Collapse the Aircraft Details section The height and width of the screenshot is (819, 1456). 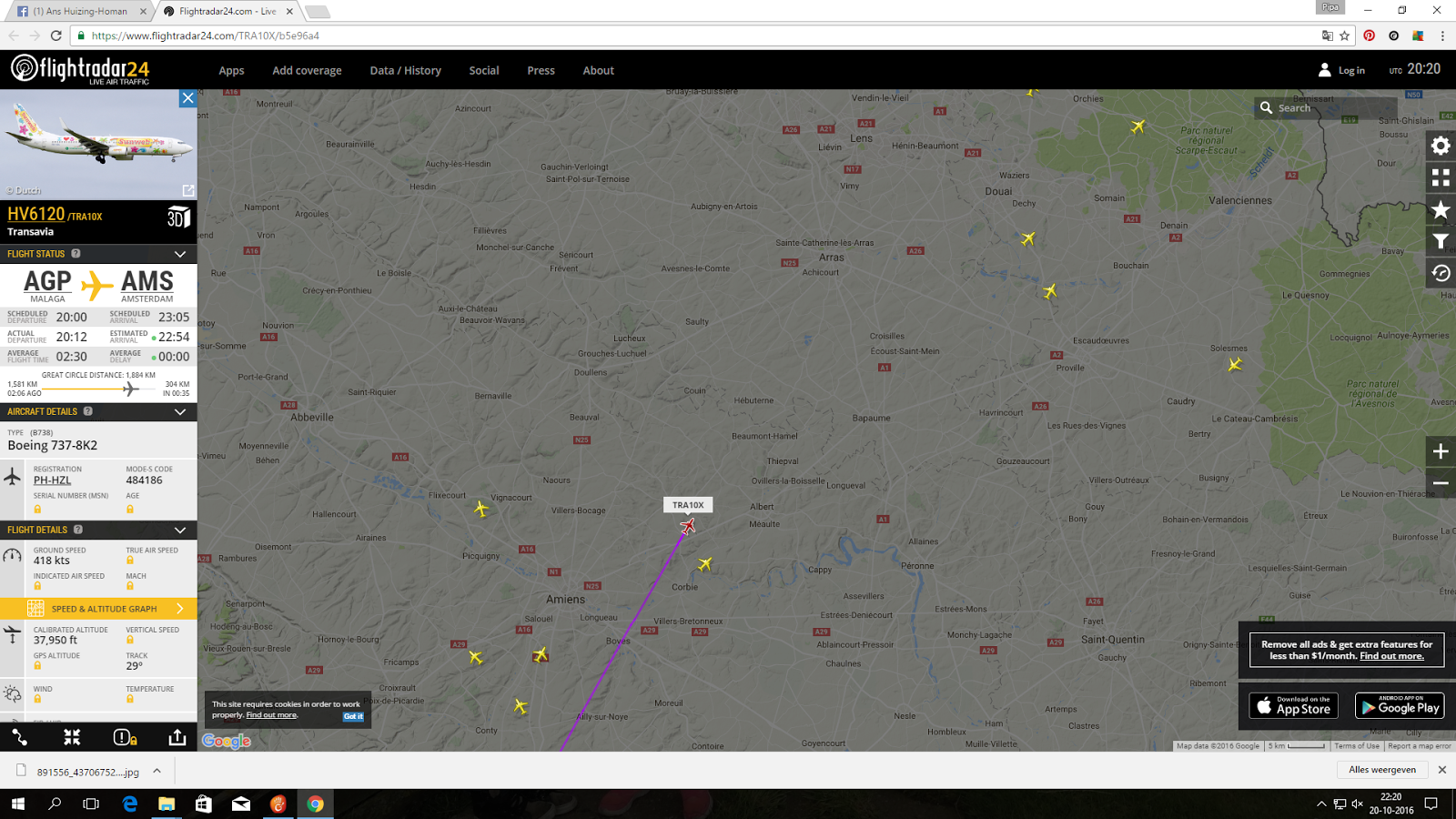click(180, 411)
